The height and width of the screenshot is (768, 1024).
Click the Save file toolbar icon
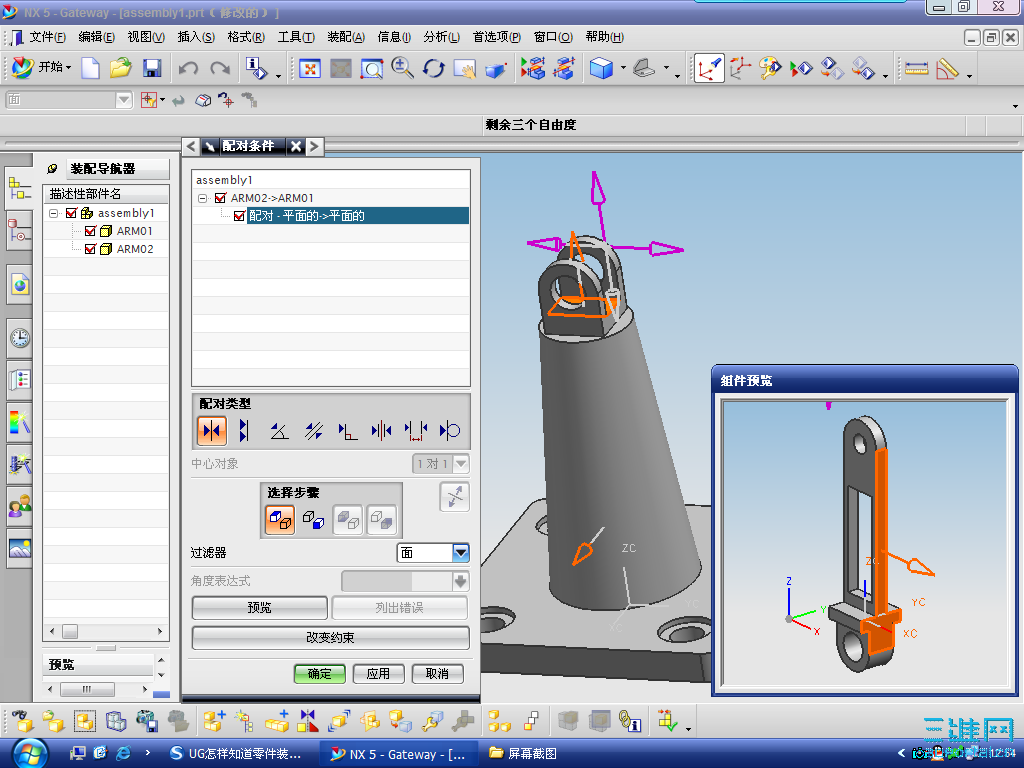[x=152, y=69]
